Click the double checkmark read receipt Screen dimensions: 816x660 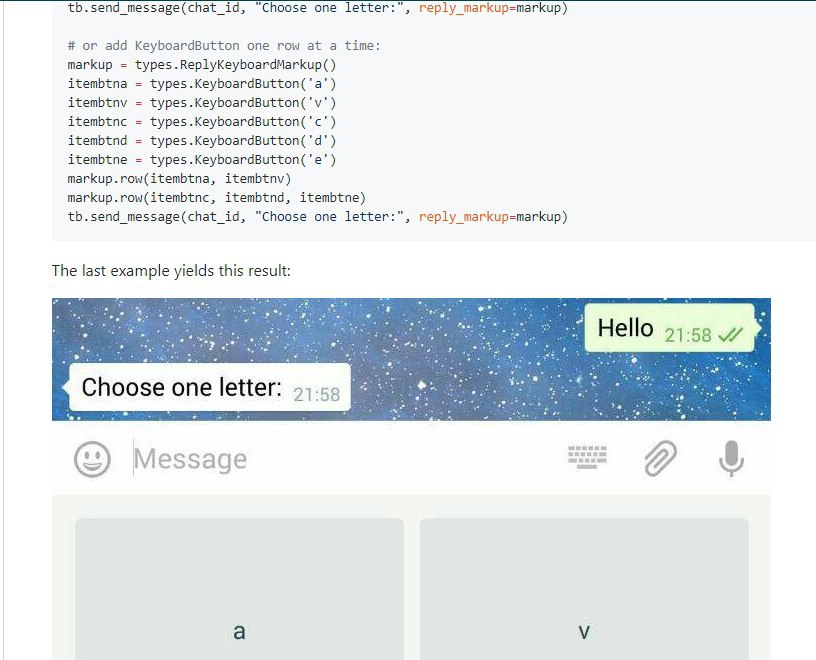pos(731,335)
